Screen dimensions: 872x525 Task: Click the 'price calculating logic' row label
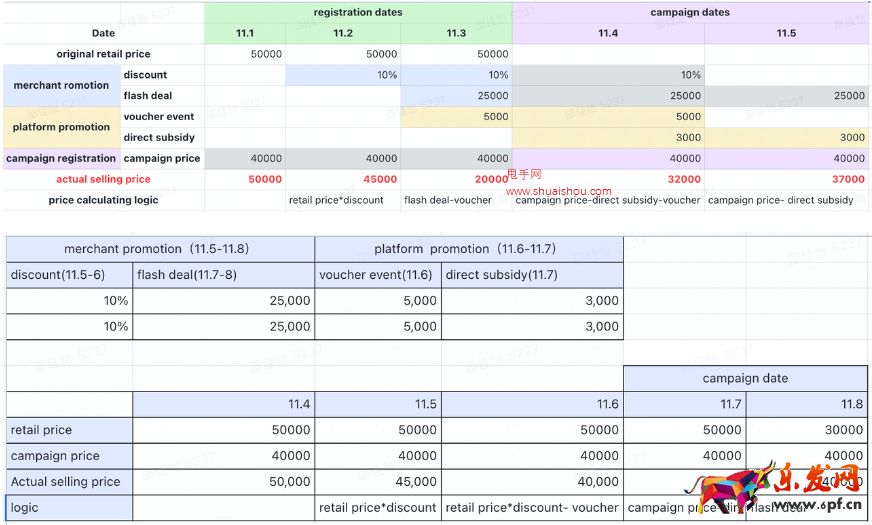click(x=103, y=200)
